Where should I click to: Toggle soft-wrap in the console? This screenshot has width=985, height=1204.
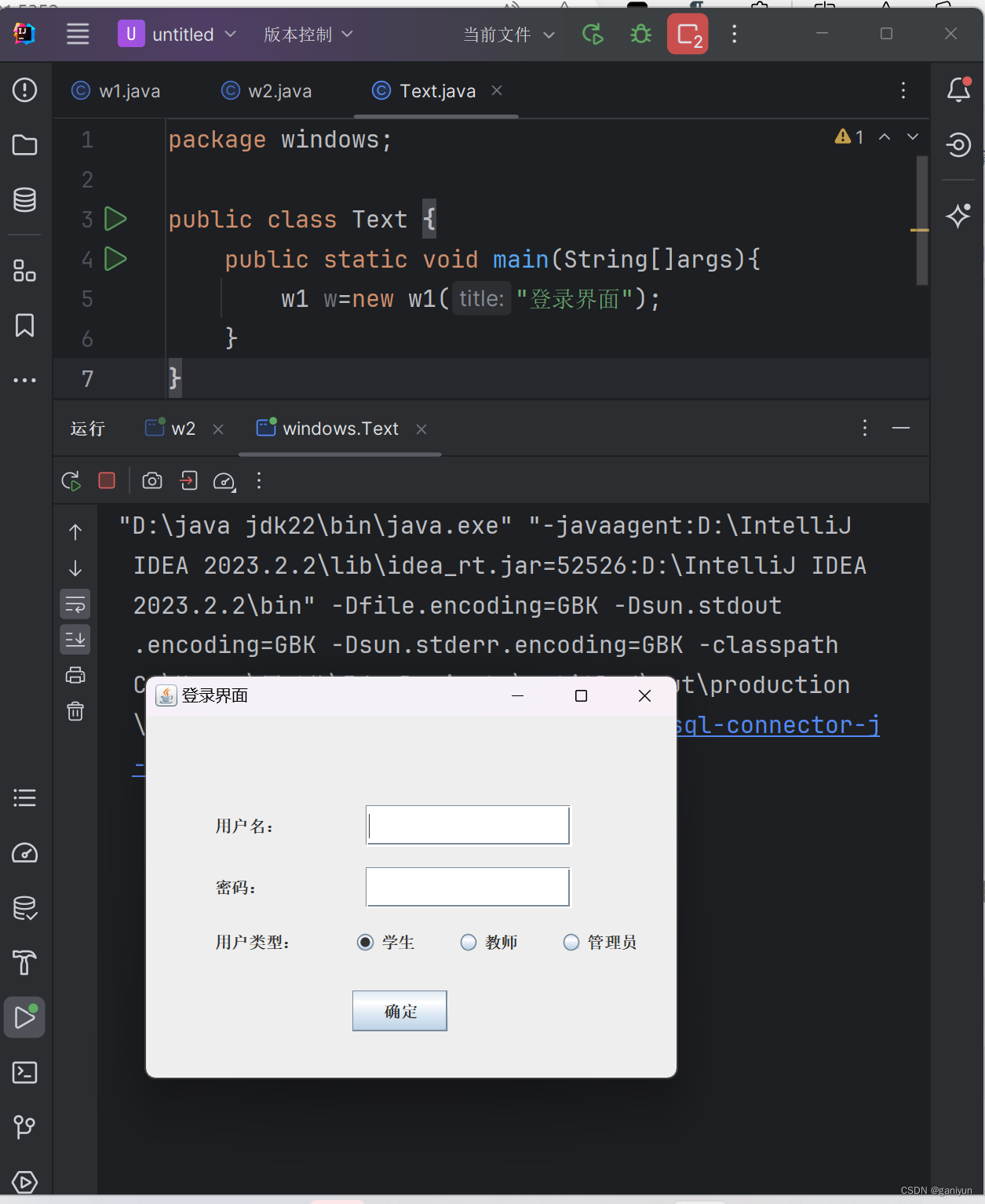[x=75, y=604]
